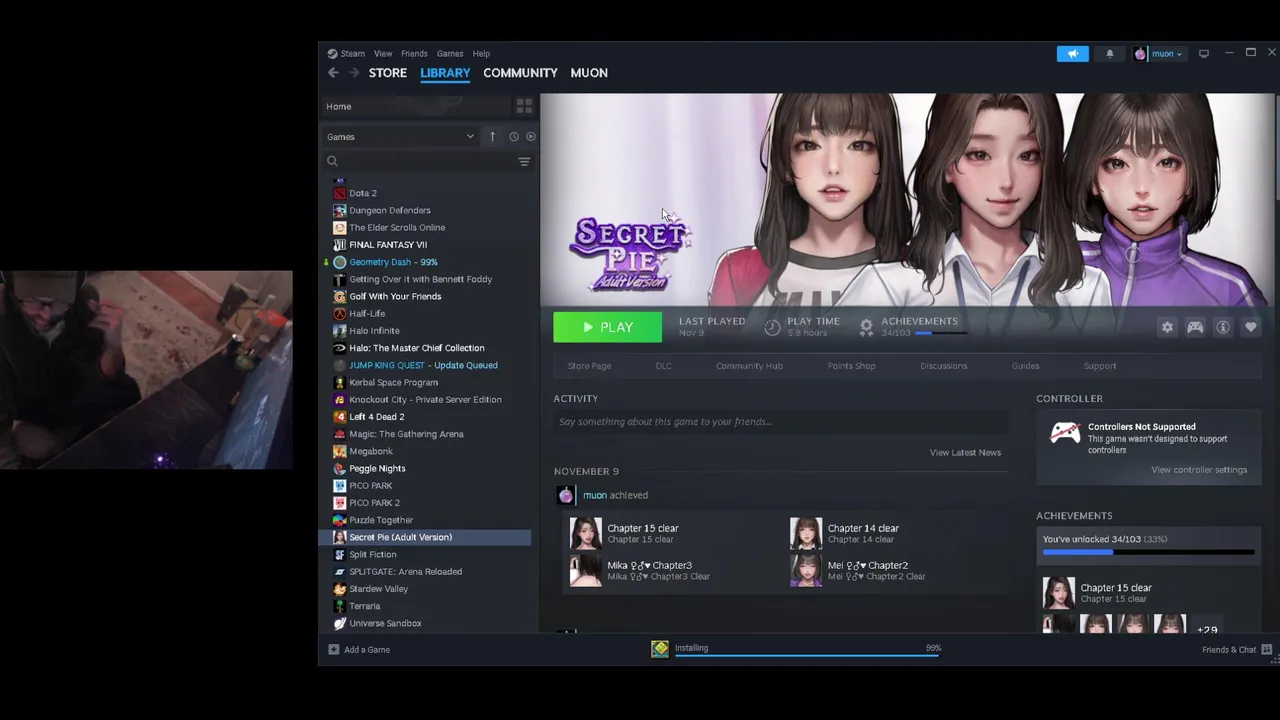
Task: Switch to the STORE tab
Action: coord(388,73)
